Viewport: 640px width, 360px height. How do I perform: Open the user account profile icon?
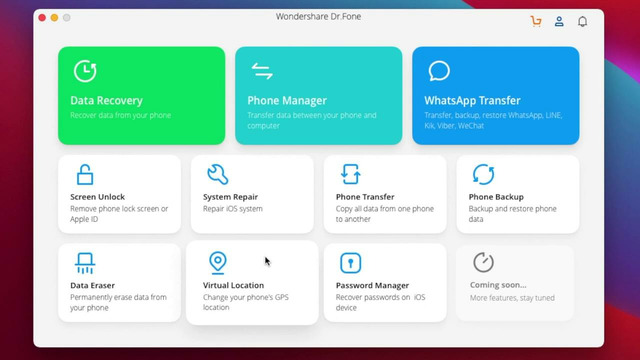[x=559, y=21]
